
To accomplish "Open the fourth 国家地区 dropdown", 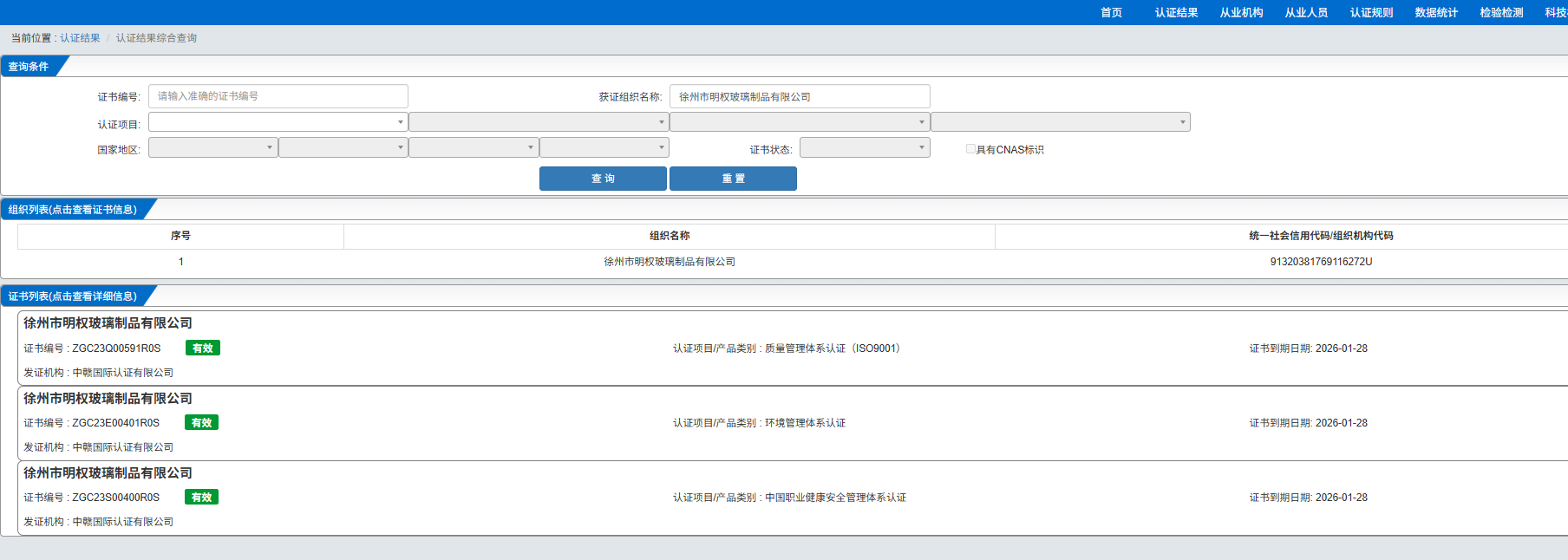I will pyautogui.click(x=604, y=147).
